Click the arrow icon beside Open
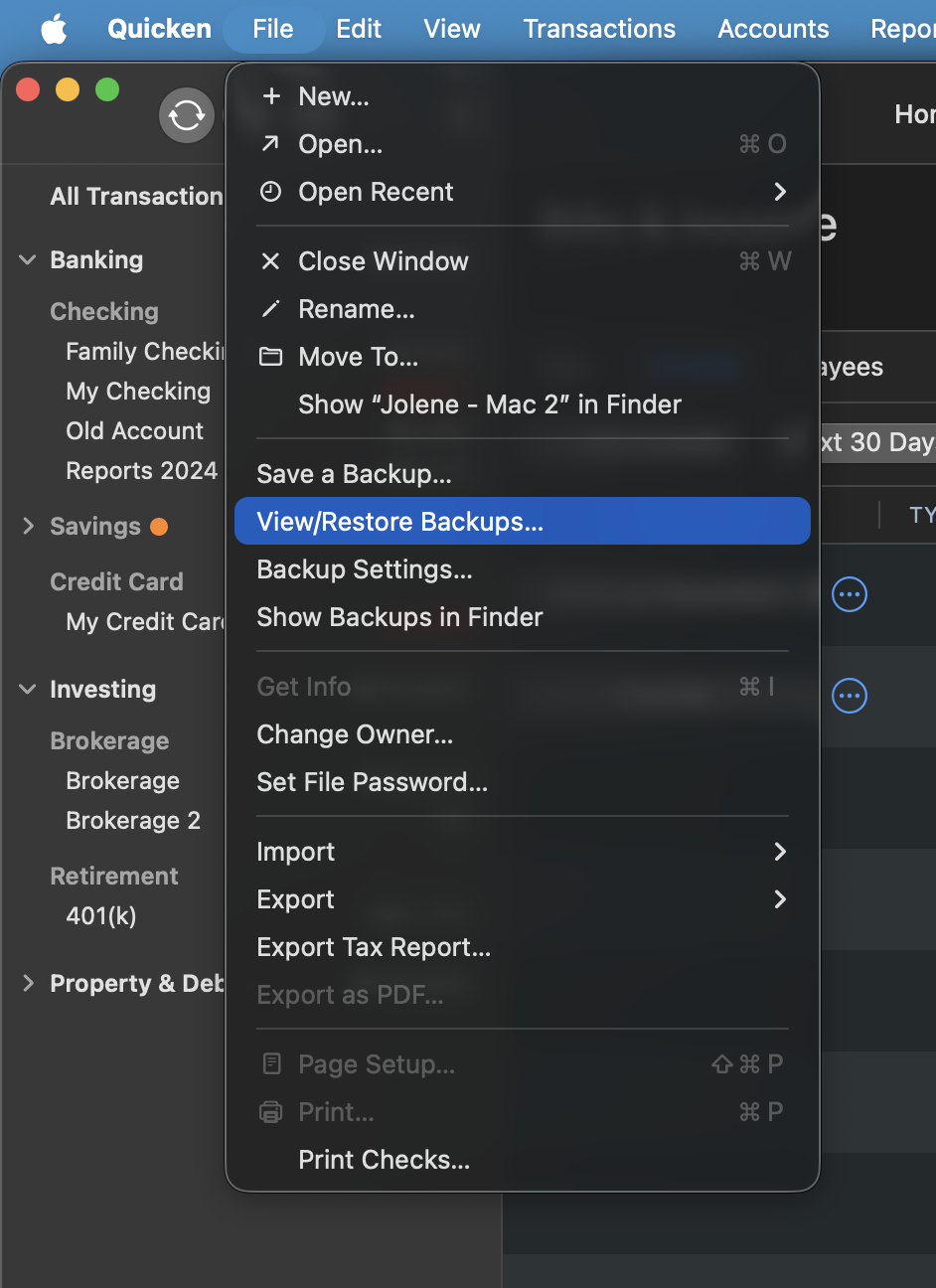The image size is (936, 1288). [270, 144]
